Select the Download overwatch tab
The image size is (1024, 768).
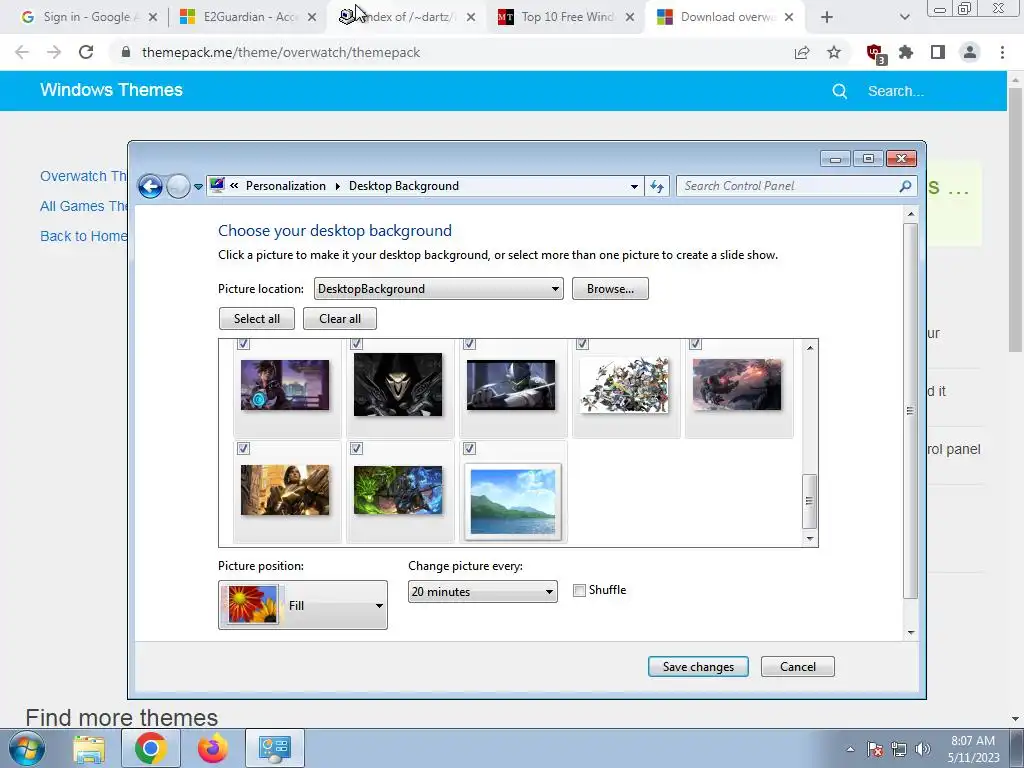[x=725, y=17]
